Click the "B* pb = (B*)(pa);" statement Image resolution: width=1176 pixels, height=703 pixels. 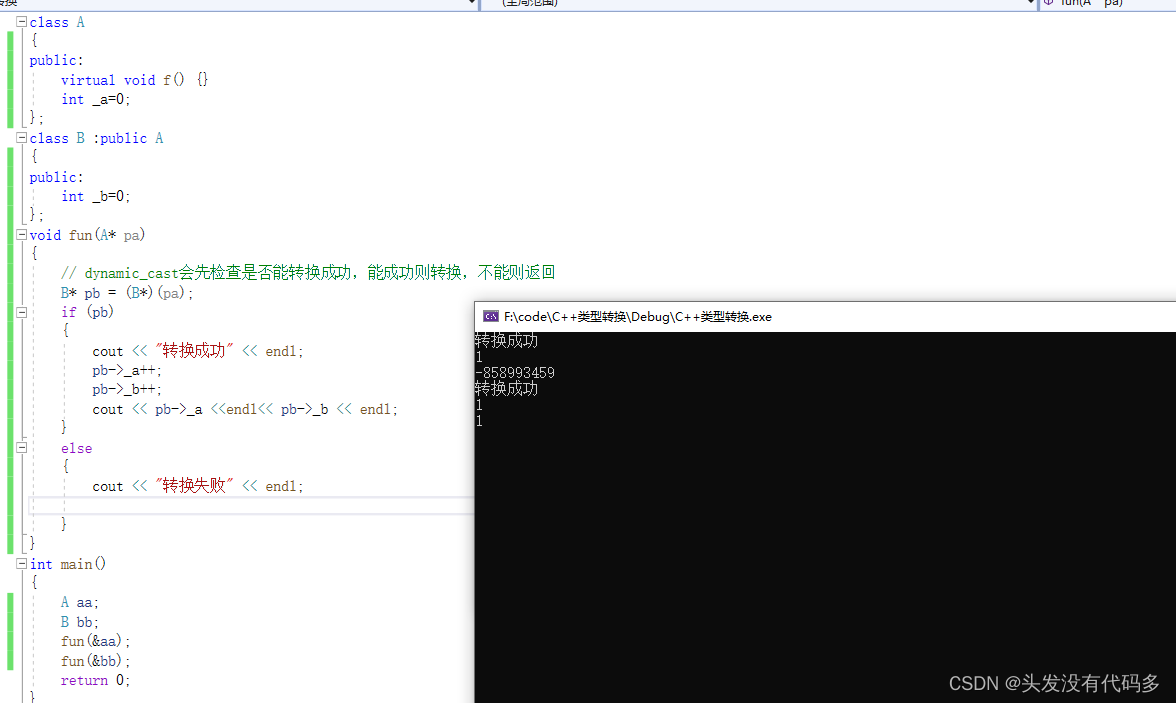pyautogui.click(x=127, y=293)
